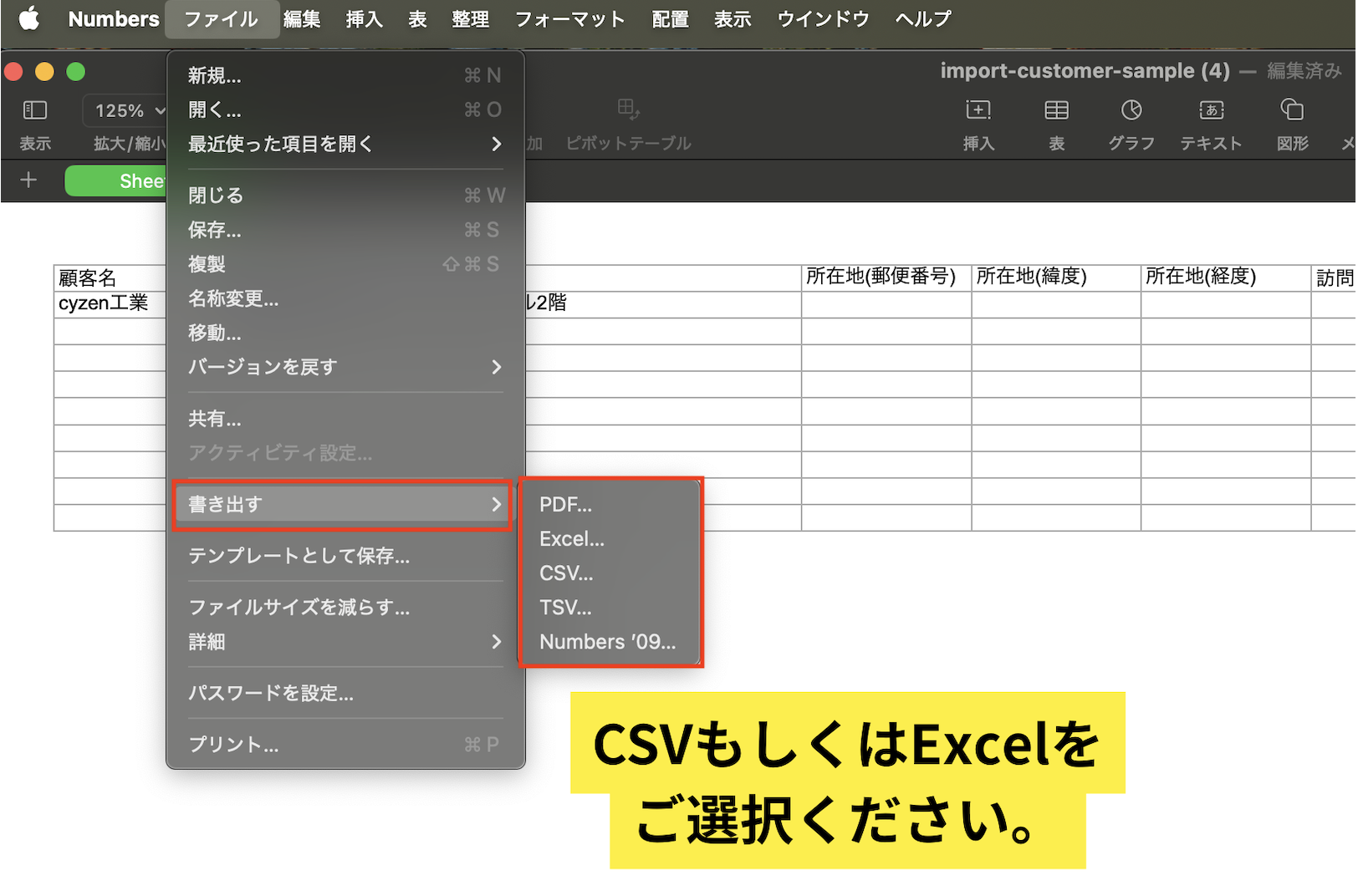Expand バージョンを戻す submenu
The image size is (1358, 896).
tap(345, 367)
